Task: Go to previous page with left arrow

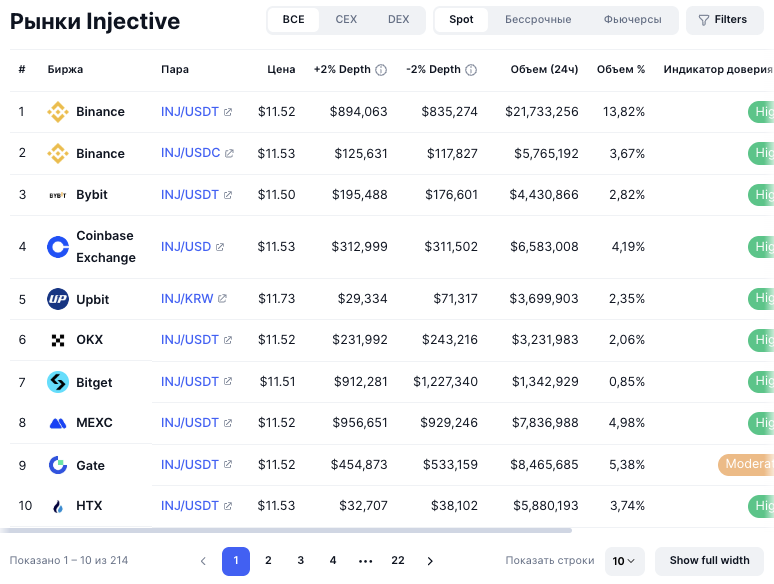Action: pyautogui.click(x=203, y=561)
